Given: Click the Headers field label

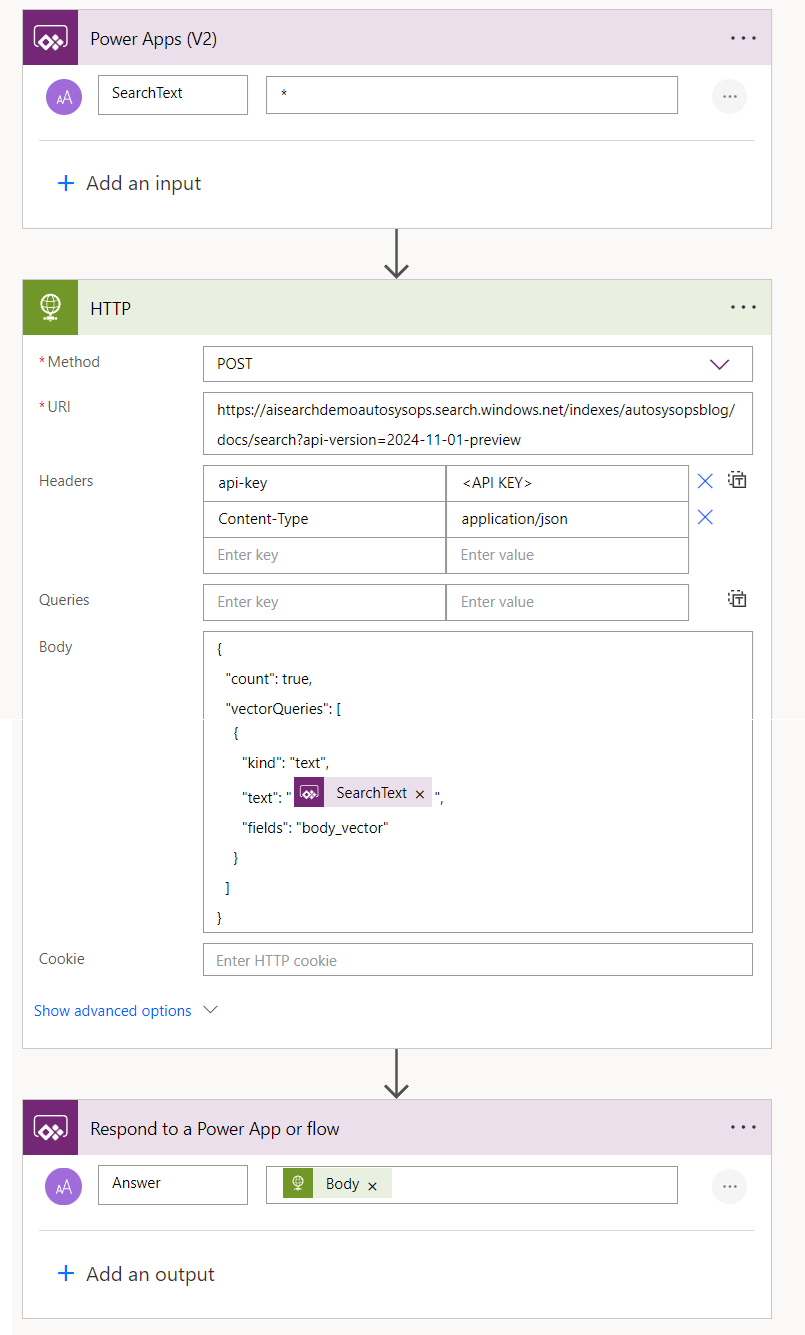Looking at the screenshot, I should 66,481.
